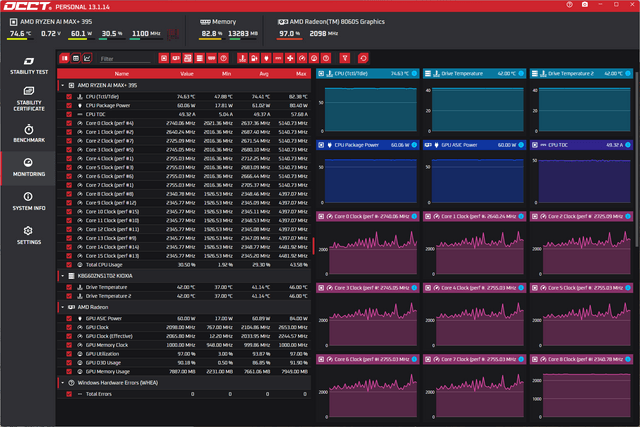Select the GPU Clock (Effective) row
Viewport: 640px width, 427px height.
point(184,336)
